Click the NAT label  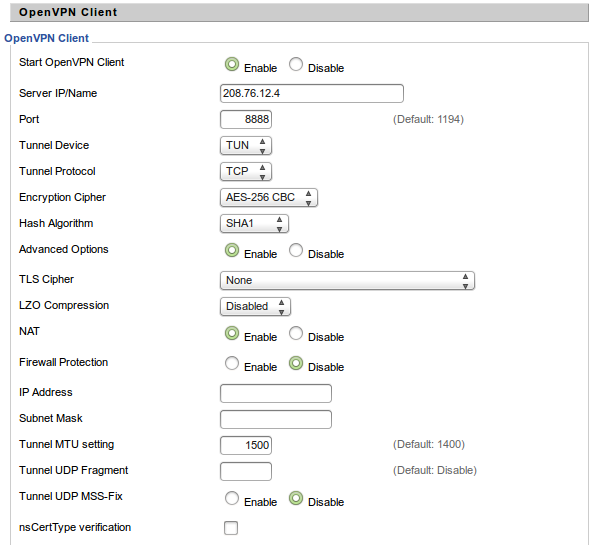click(x=29, y=331)
